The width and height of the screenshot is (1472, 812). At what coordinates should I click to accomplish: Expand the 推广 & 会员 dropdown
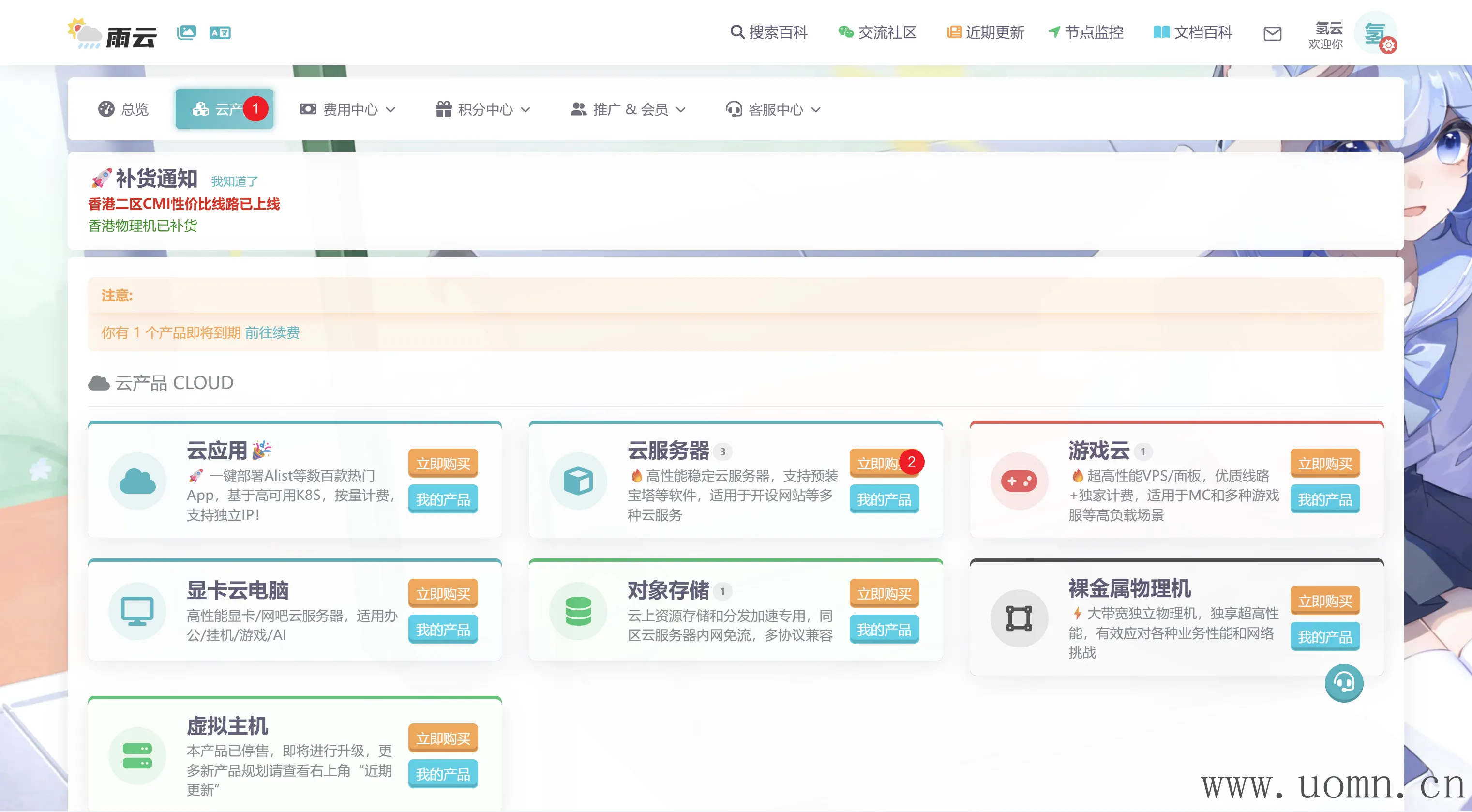628,109
